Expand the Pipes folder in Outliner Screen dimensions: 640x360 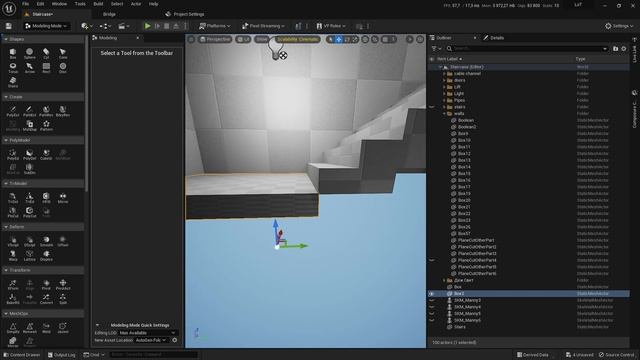pos(444,100)
